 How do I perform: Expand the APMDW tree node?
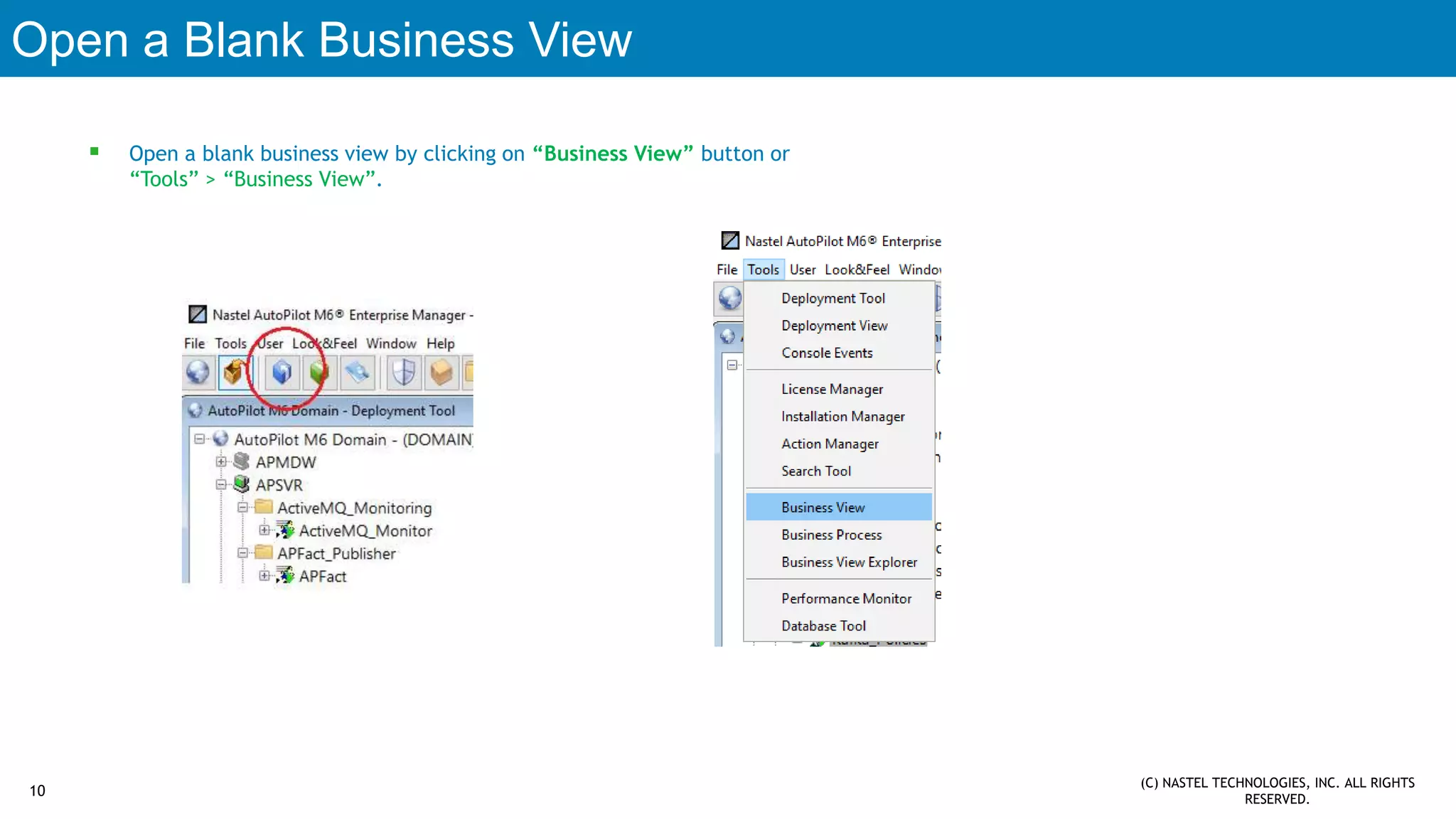[x=221, y=461]
